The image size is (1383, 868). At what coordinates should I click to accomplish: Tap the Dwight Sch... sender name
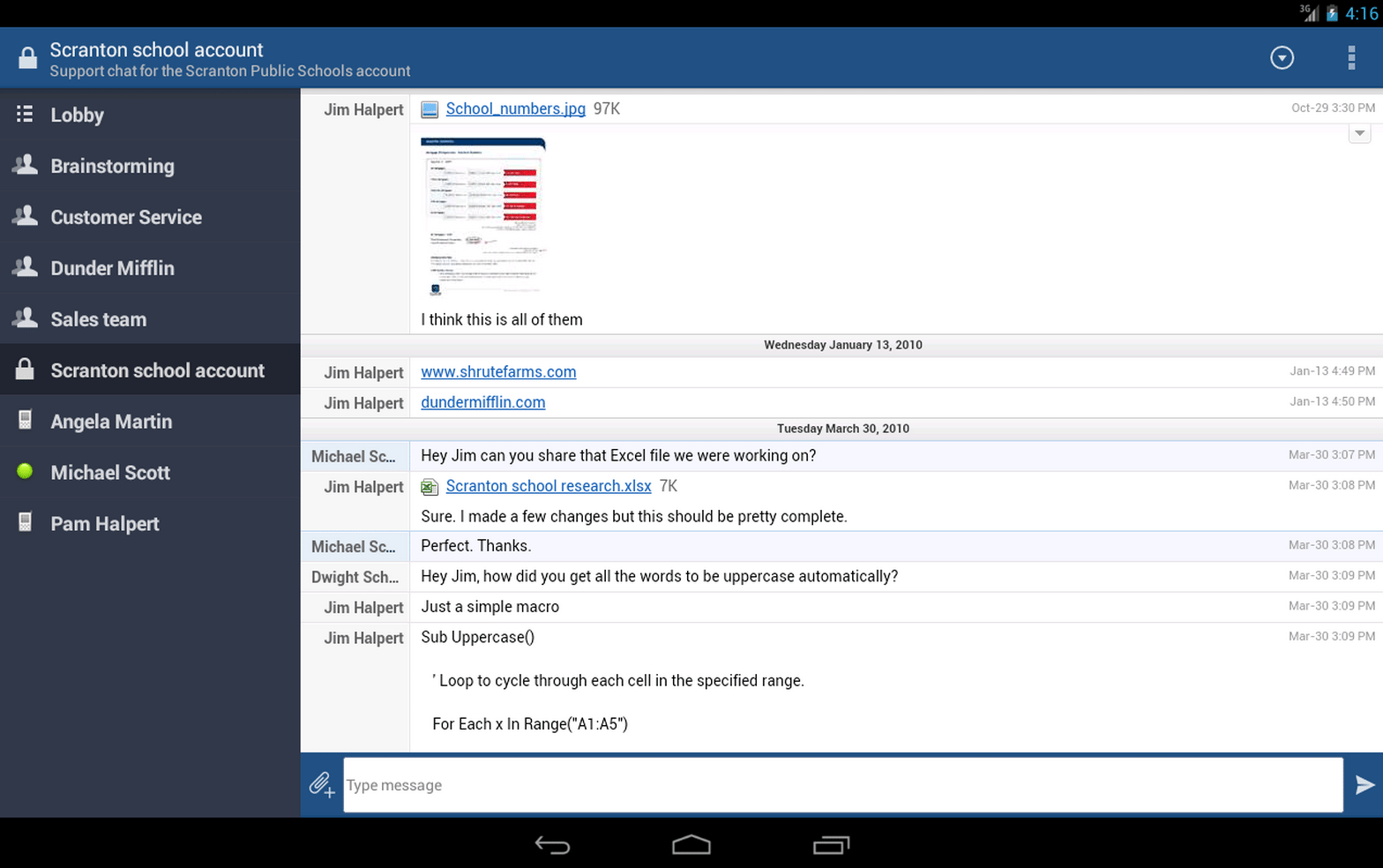coord(355,577)
